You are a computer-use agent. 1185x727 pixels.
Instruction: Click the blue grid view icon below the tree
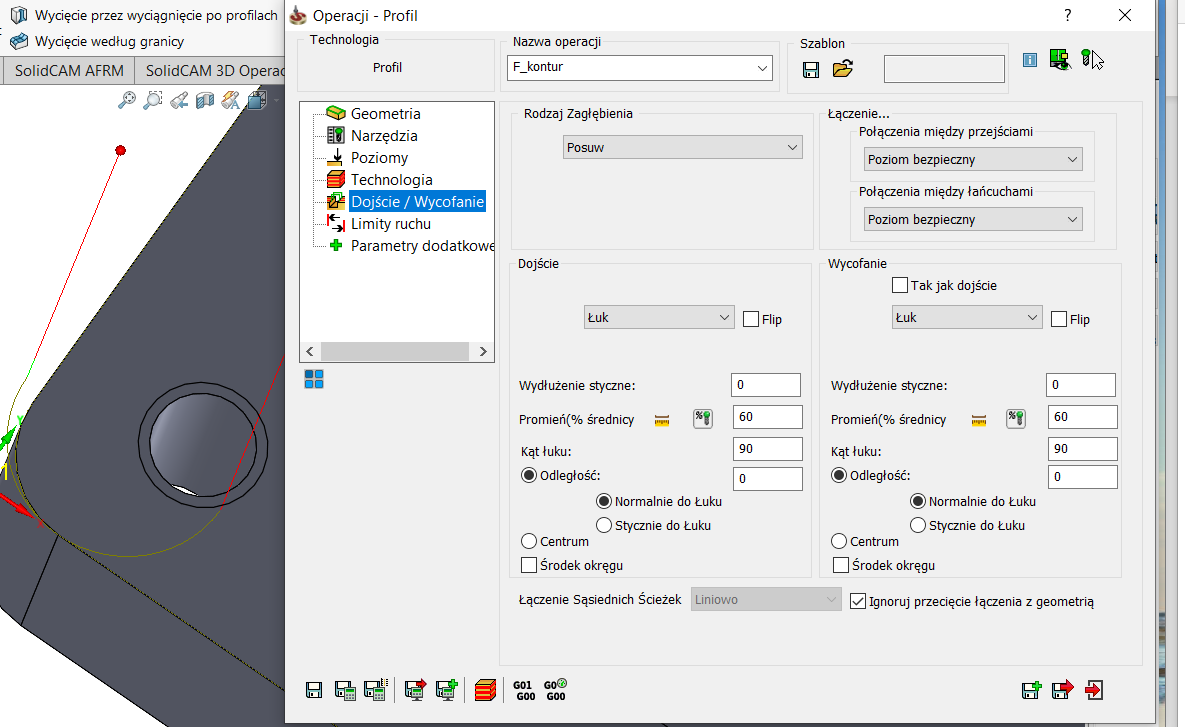pyautogui.click(x=314, y=379)
